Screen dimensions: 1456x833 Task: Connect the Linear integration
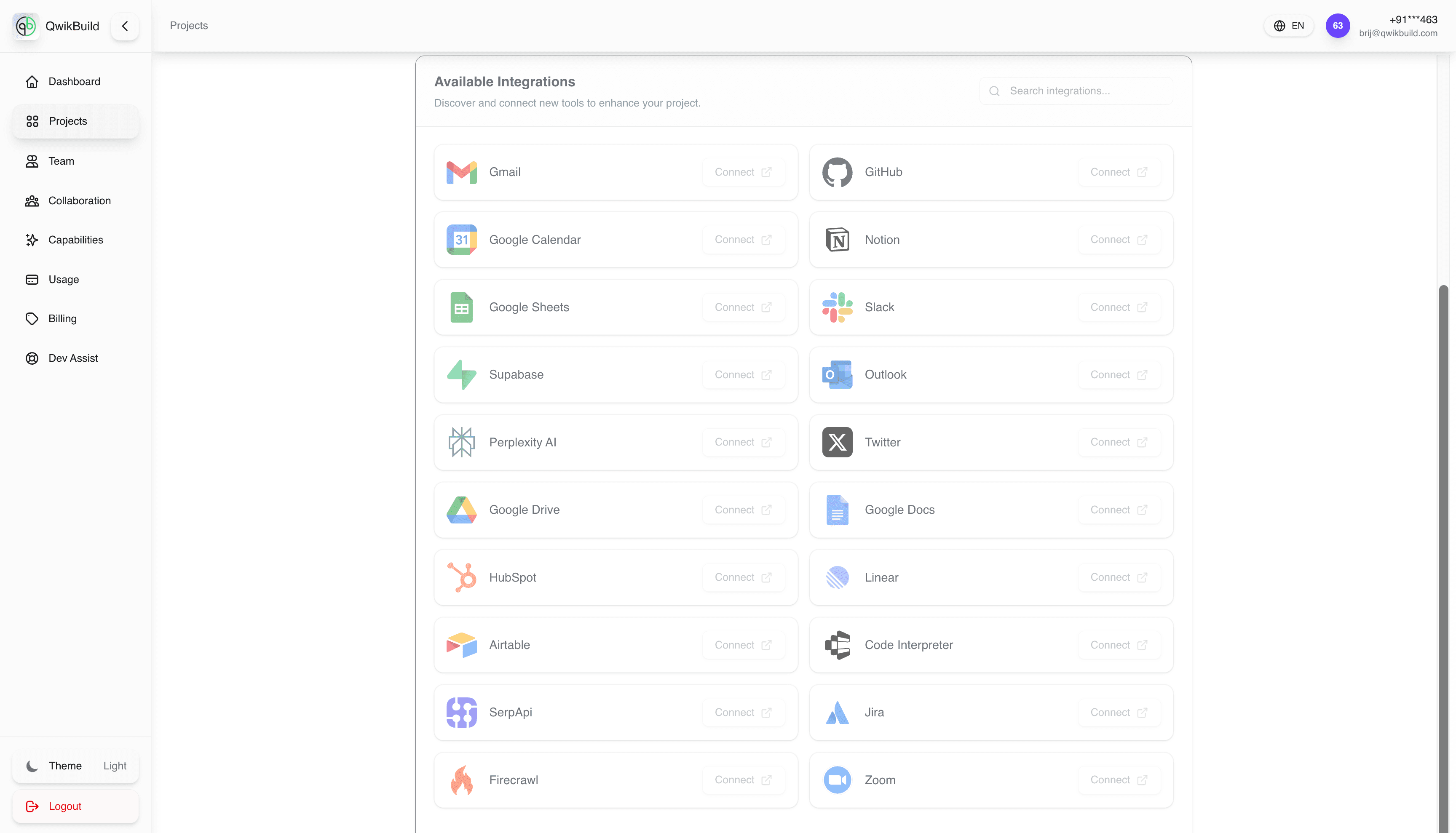[1119, 577]
